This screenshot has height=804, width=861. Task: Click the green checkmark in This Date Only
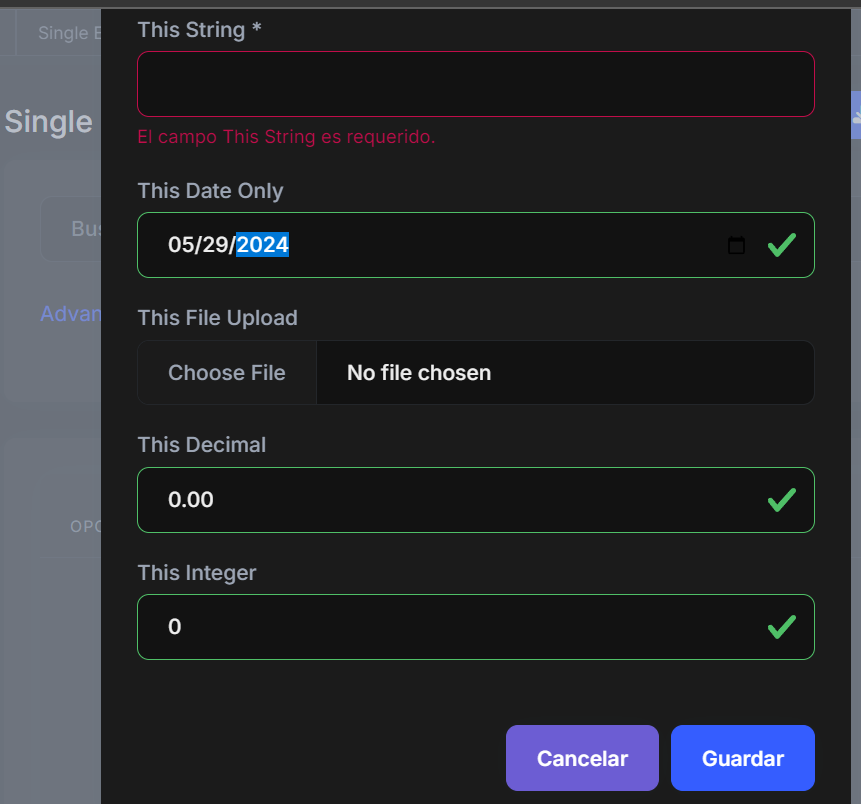coord(781,245)
